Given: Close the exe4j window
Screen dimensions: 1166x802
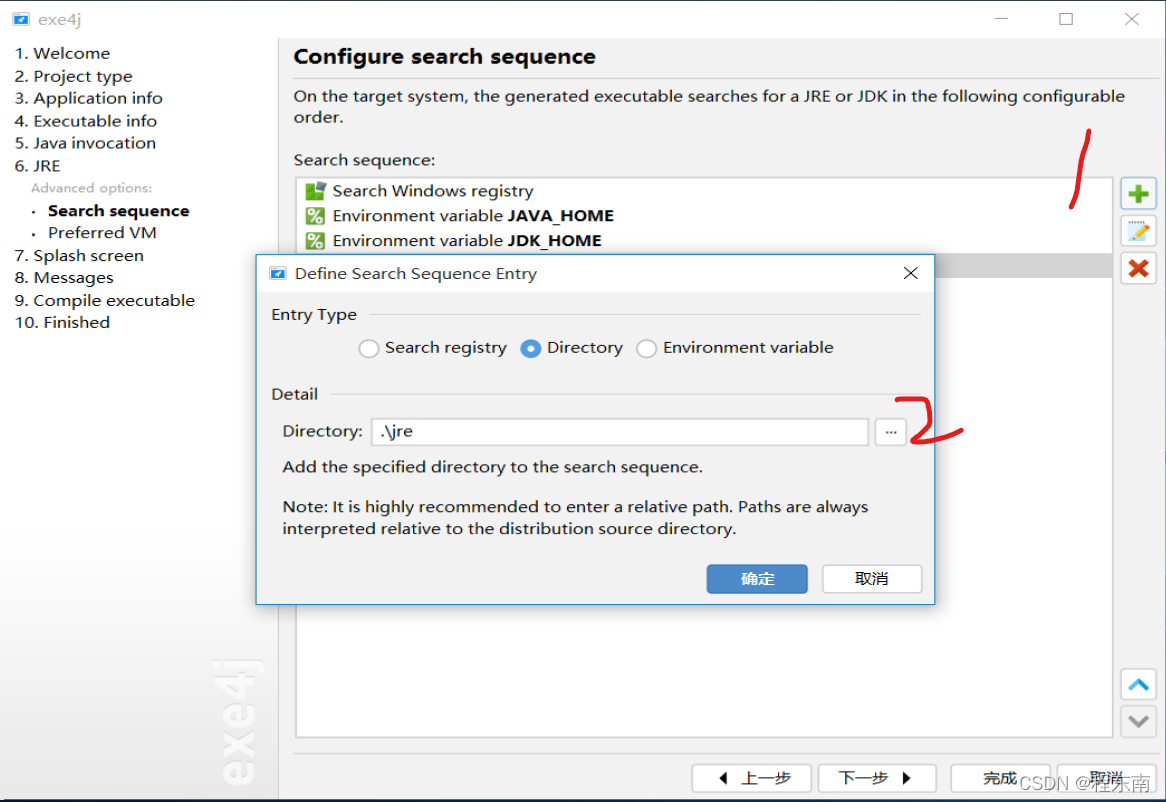Looking at the screenshot, I should [x=1131, y=19].
